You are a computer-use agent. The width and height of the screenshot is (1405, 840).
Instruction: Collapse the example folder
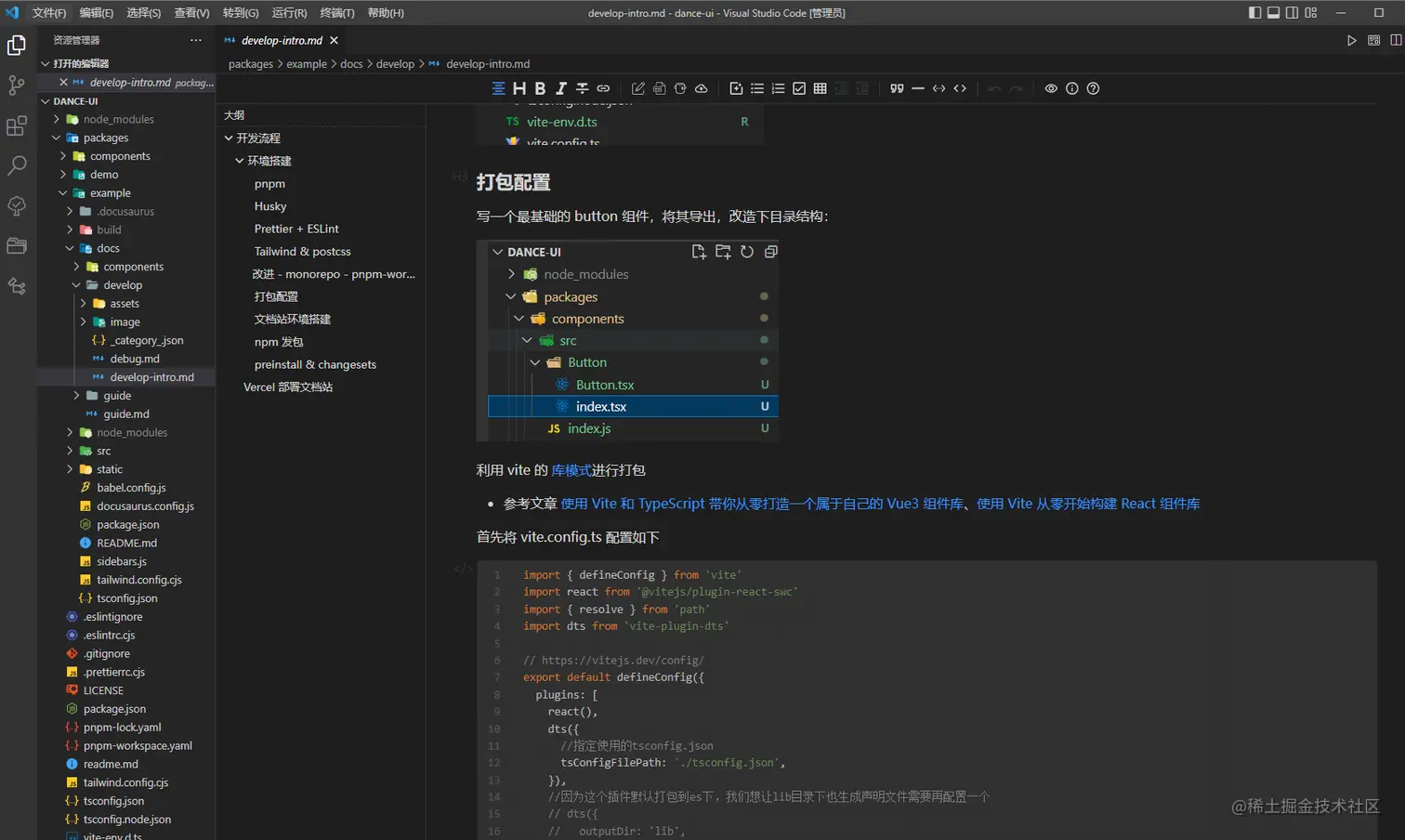tap(63, 193)
